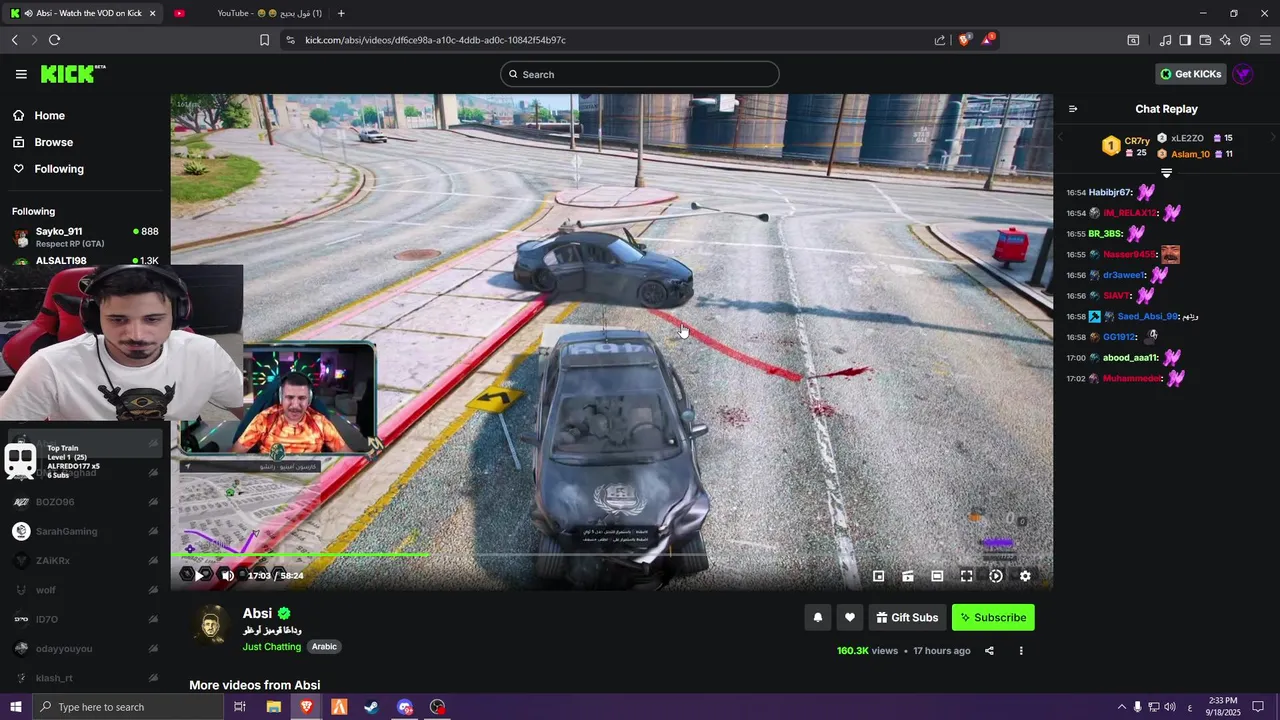
Task: Follow Absi with the heart button
Action: click(850, 618)
